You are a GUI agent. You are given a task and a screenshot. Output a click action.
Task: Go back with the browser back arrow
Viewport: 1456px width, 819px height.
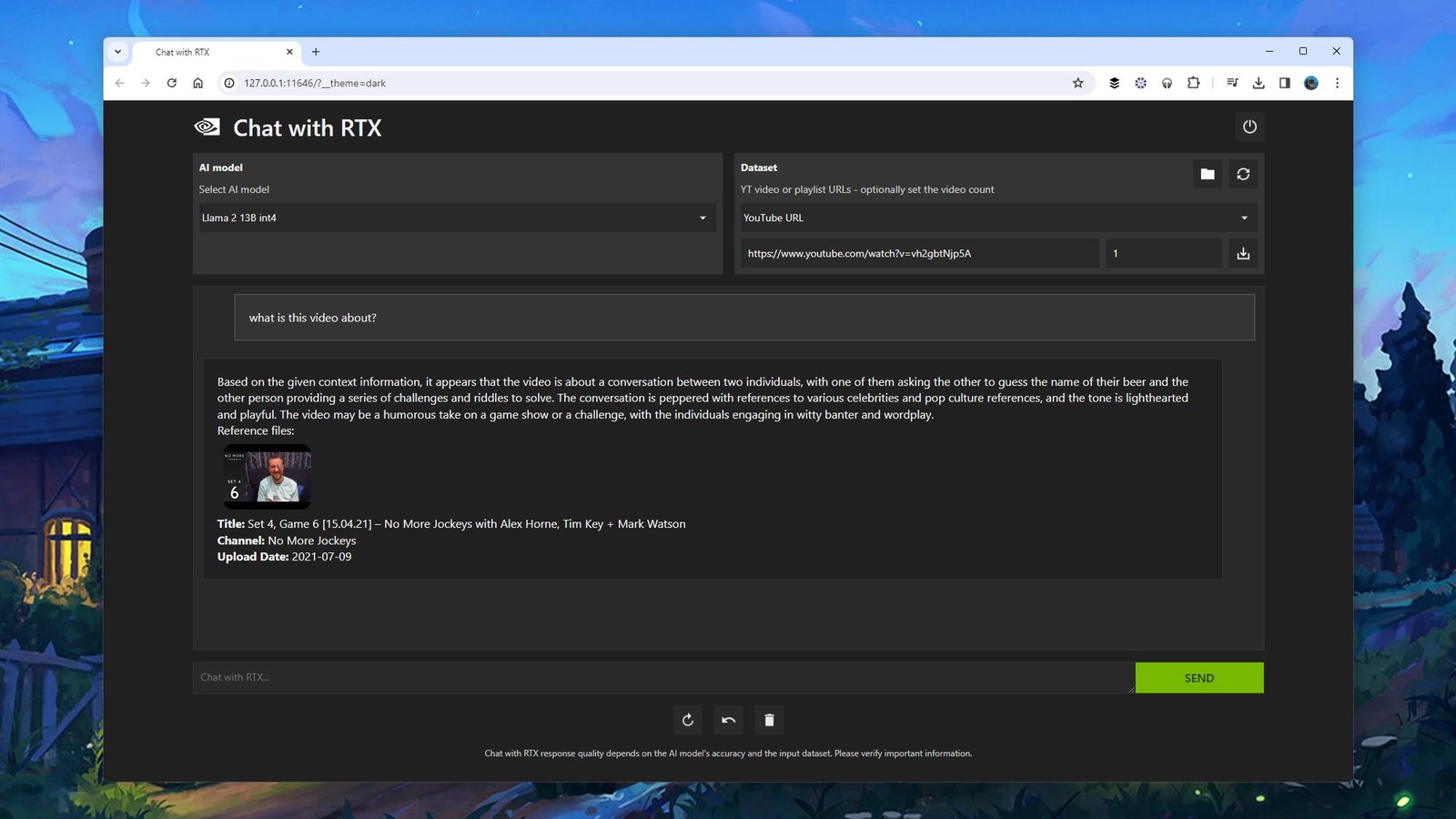119,83
